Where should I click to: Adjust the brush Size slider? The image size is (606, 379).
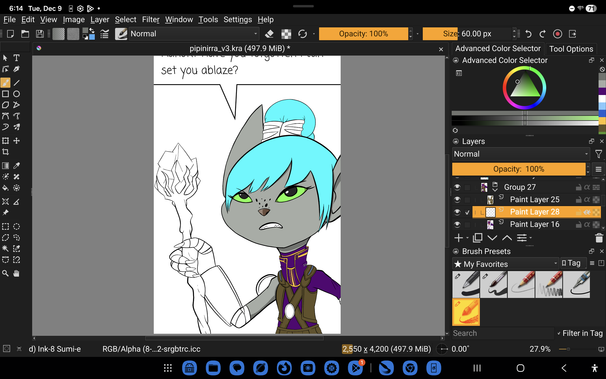point(467,34)
